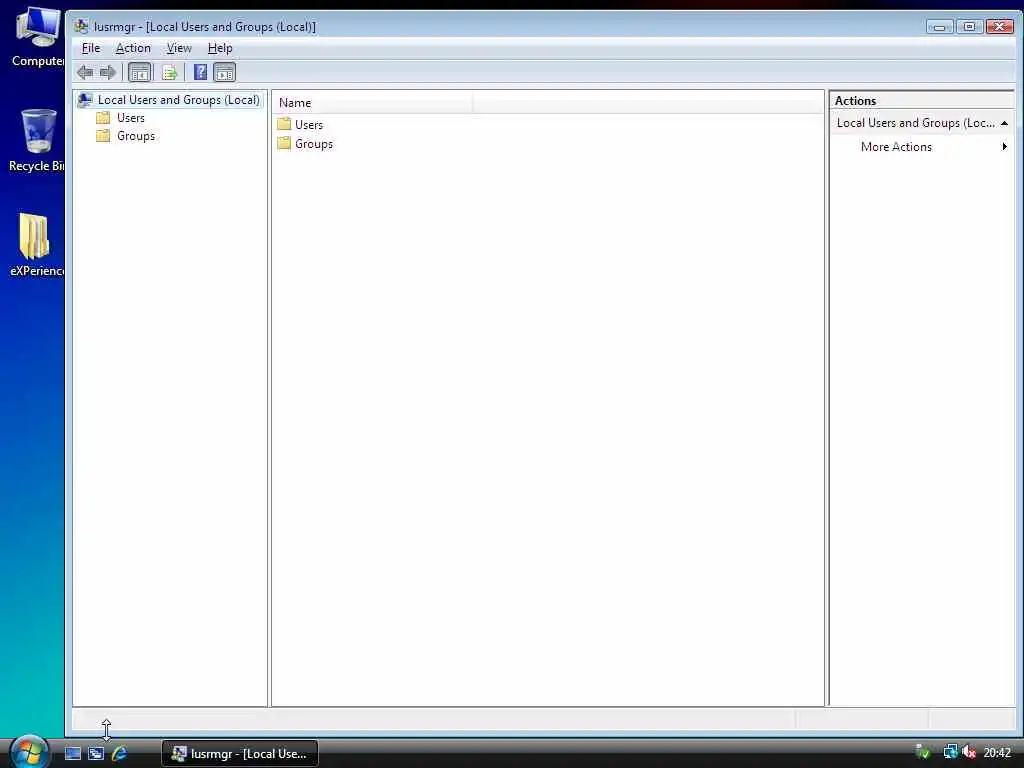Click Show Desktop quick launch icon
The height and width of the screenshot is (768, 1024).
click(73, 754)
